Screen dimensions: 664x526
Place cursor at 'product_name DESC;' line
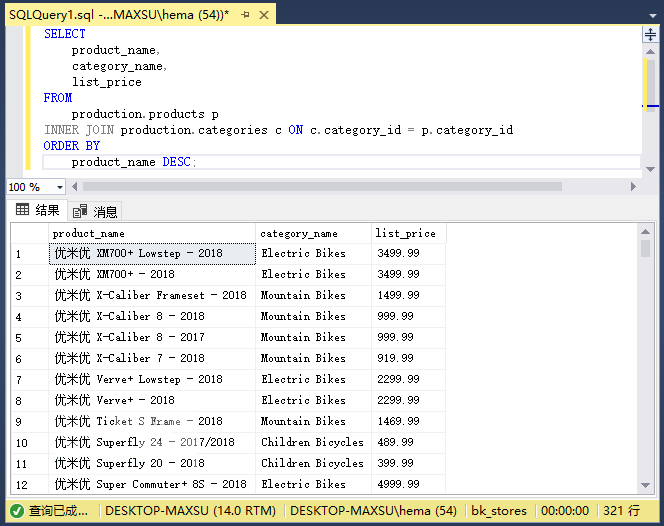pos(134,162)
